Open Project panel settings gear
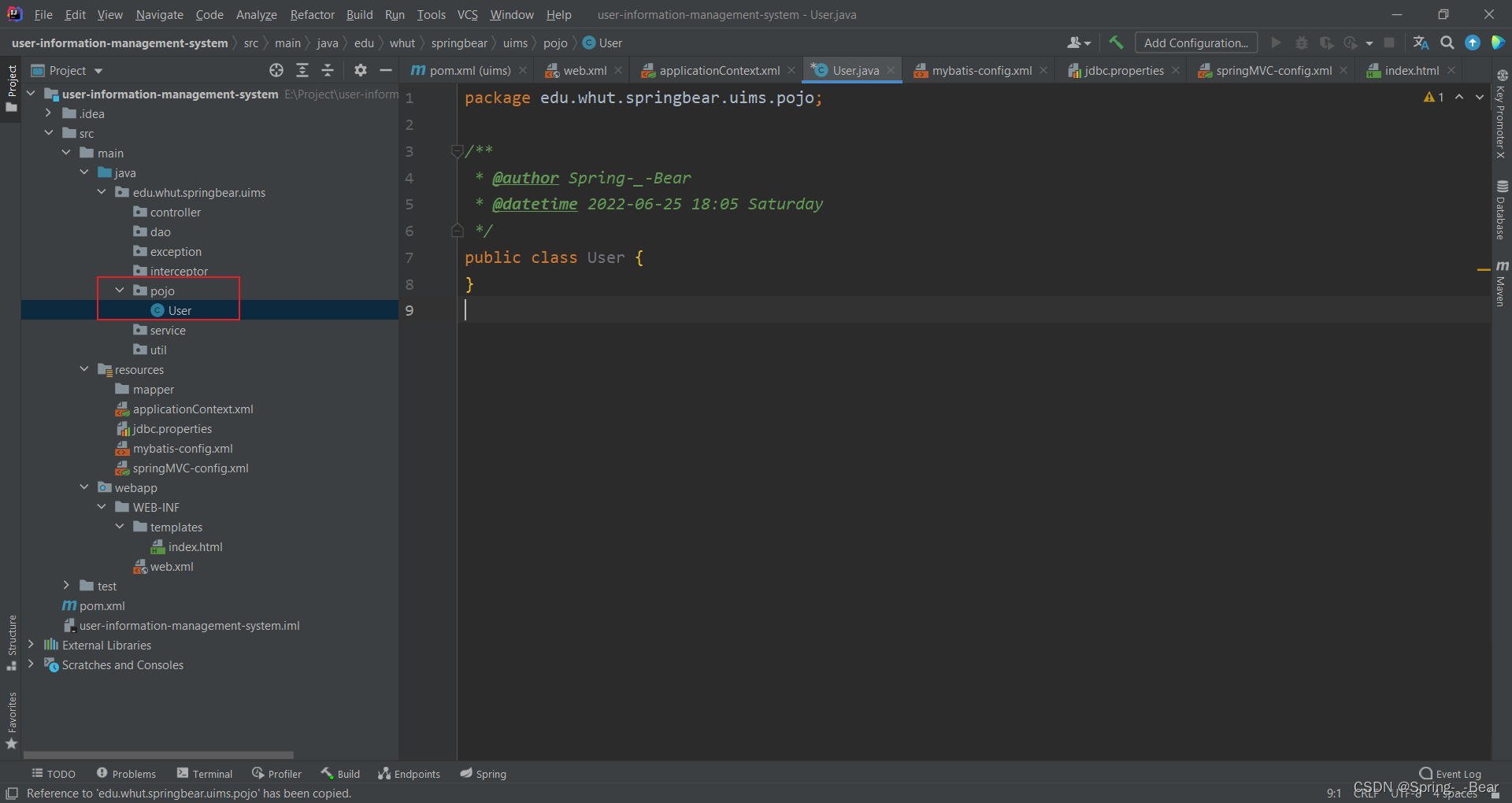The height and width of the screenshot is (803, 1512). pyautogui.click(x=361, y=70)
